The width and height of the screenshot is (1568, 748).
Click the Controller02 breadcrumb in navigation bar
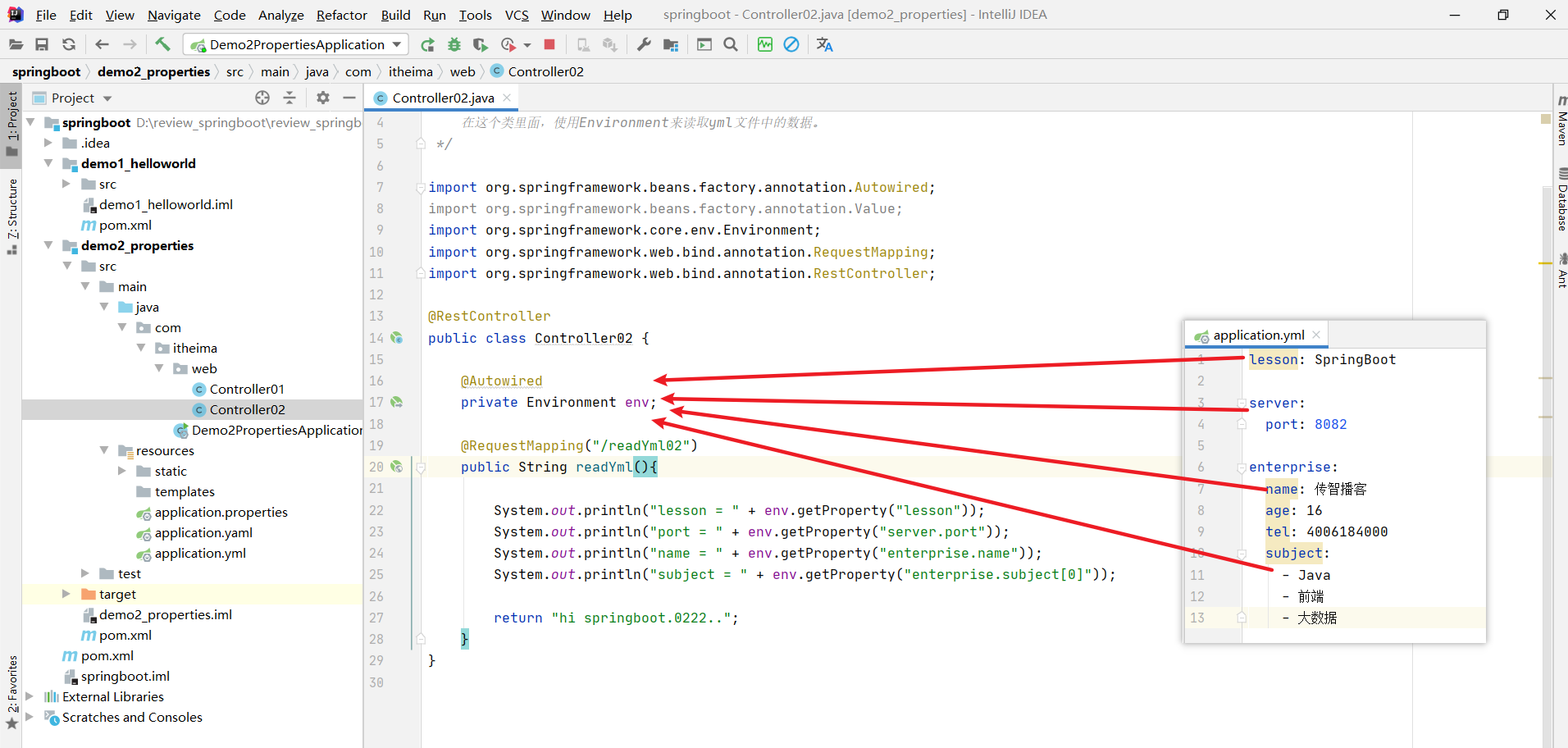click(545, 71)
